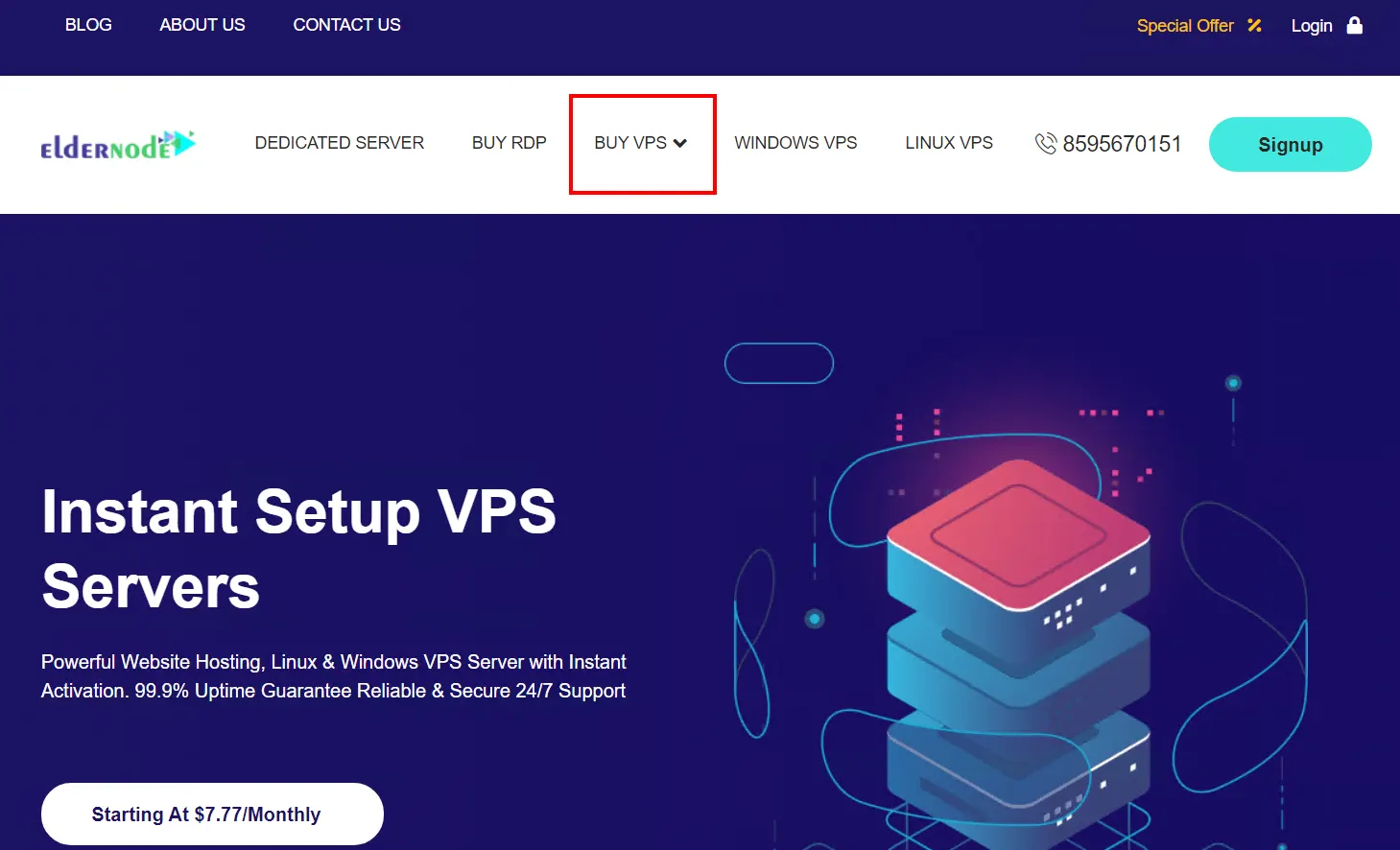This screenshot has height=850, width=1400.
Task: Call the phone number 8595670151
Action: click(1122, 144)
